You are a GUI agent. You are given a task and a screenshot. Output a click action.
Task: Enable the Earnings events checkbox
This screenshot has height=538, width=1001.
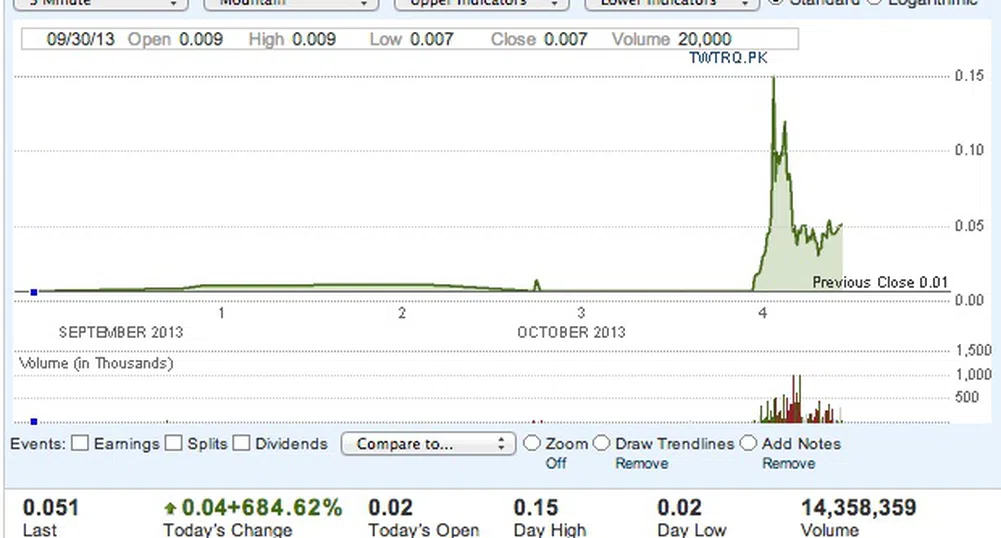point(80,443)
